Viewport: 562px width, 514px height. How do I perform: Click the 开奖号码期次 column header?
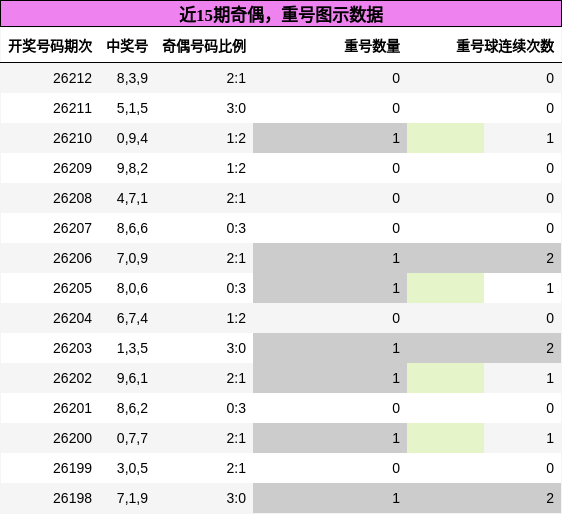pos(50,46)
